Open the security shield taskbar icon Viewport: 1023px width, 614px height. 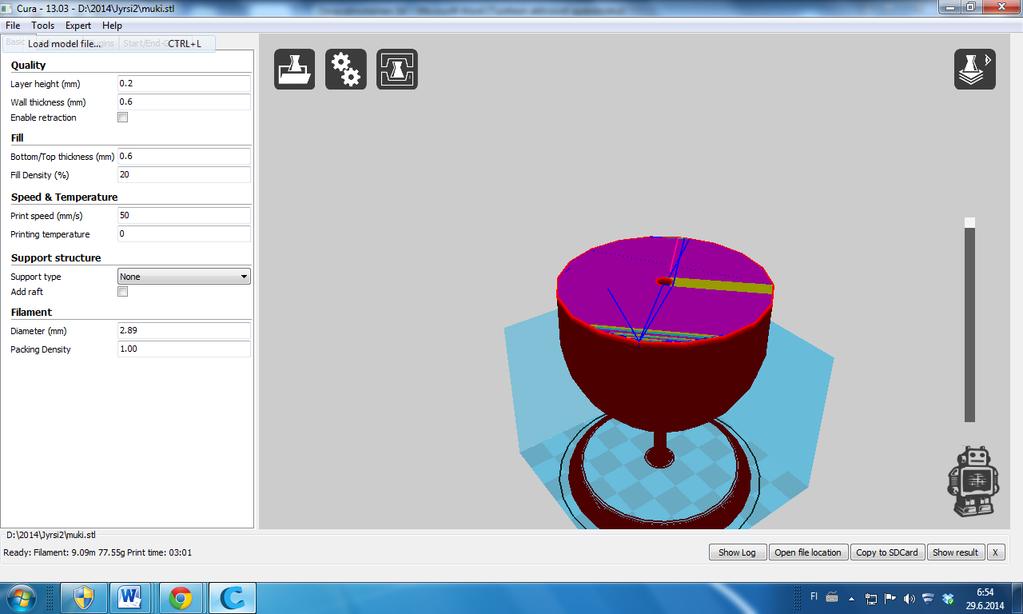point(84,598)
